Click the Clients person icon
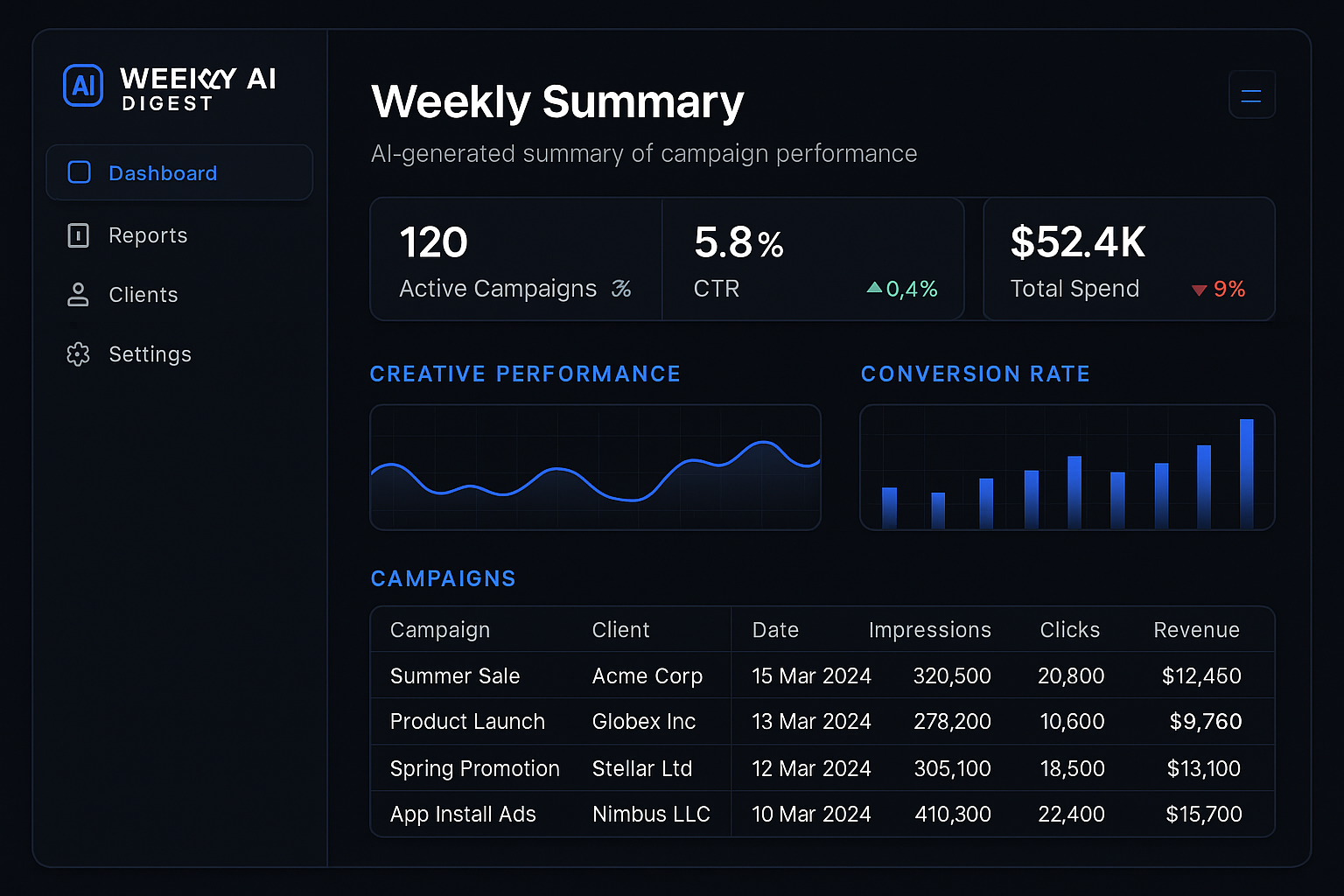This screenshot has height=896, width=1344. tap(79, 295)
